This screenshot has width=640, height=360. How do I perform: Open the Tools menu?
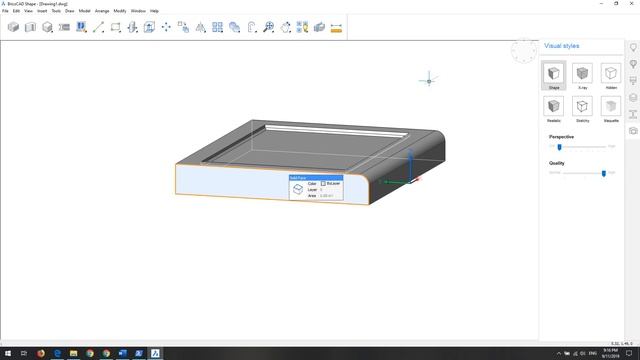[x=56, y=11]
